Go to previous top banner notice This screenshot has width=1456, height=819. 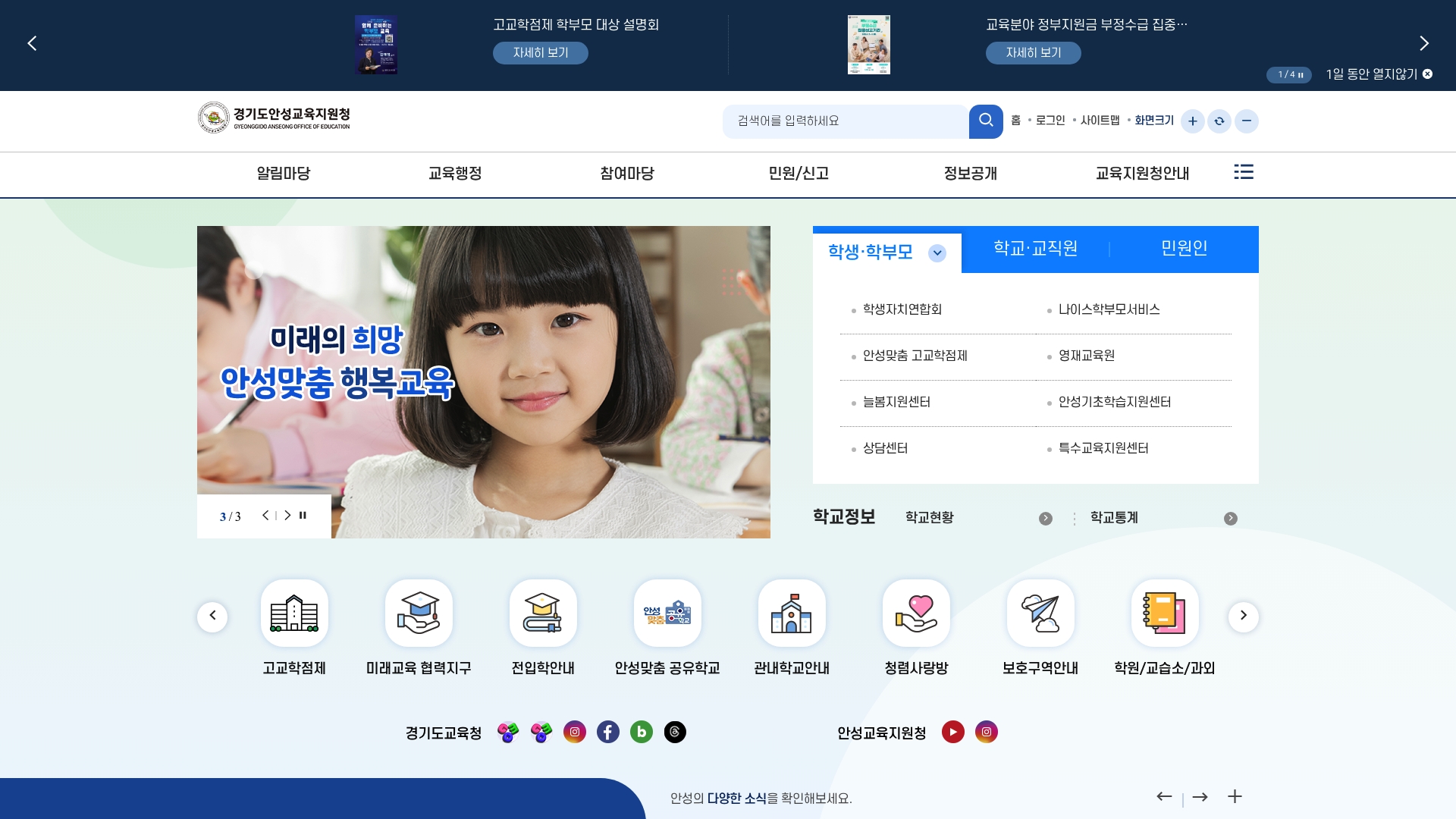pyautogui.click(x=32, y=43)
